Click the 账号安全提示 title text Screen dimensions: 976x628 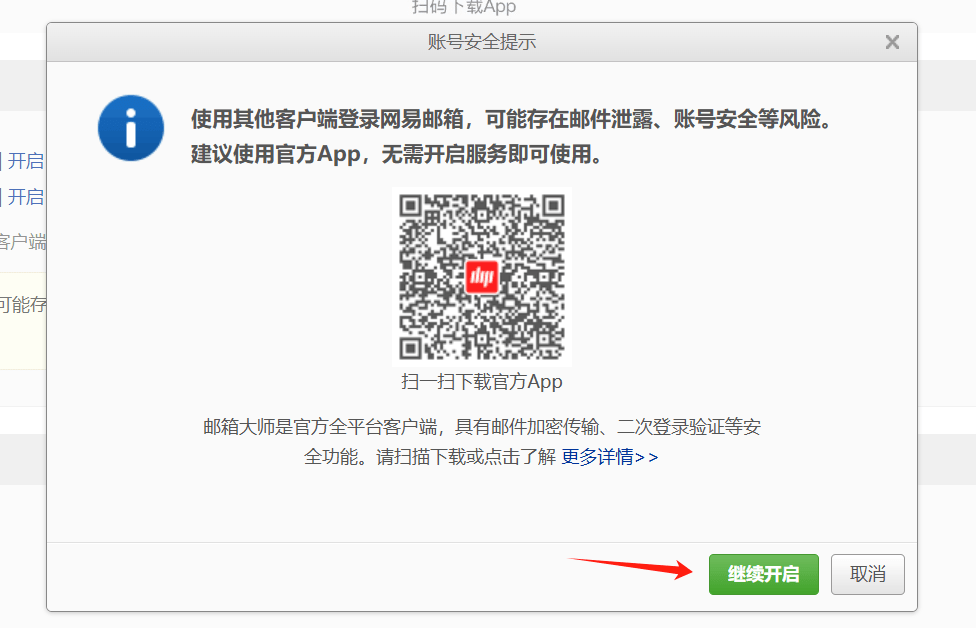click(482, 42)
